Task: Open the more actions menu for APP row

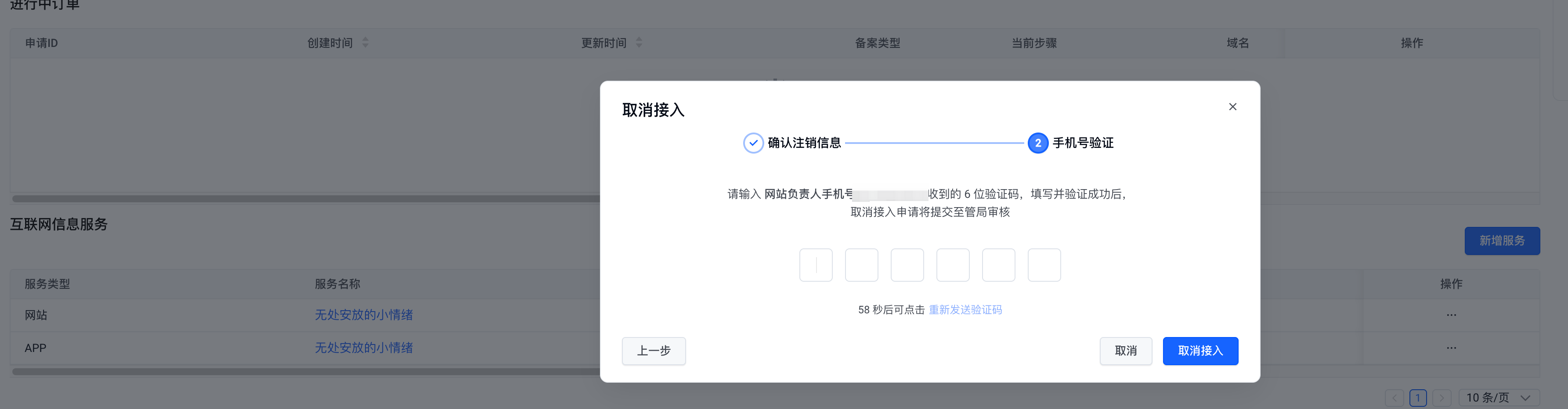Action: click(1451, 348)
